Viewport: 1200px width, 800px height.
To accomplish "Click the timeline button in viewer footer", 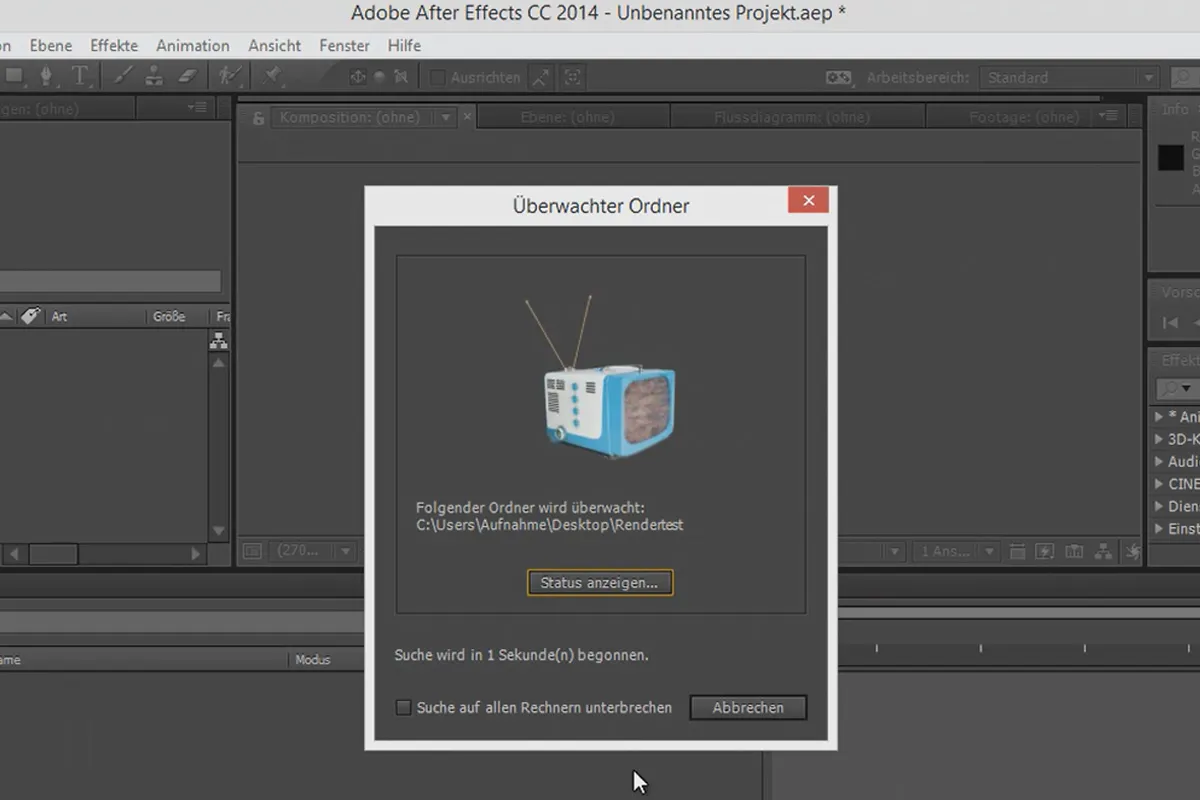I will (x=1074, y=551).
